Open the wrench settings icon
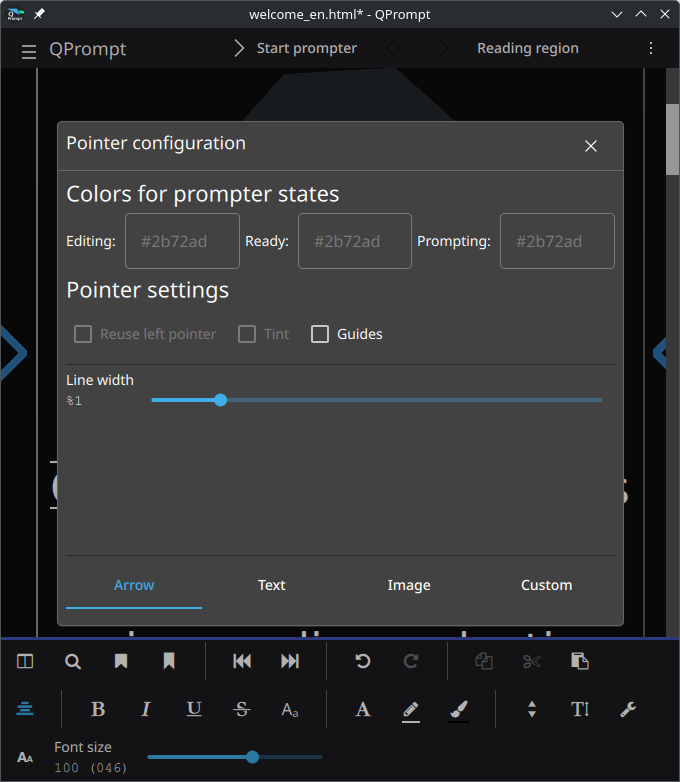The image size is (680, 782). (x=628, y=709)
